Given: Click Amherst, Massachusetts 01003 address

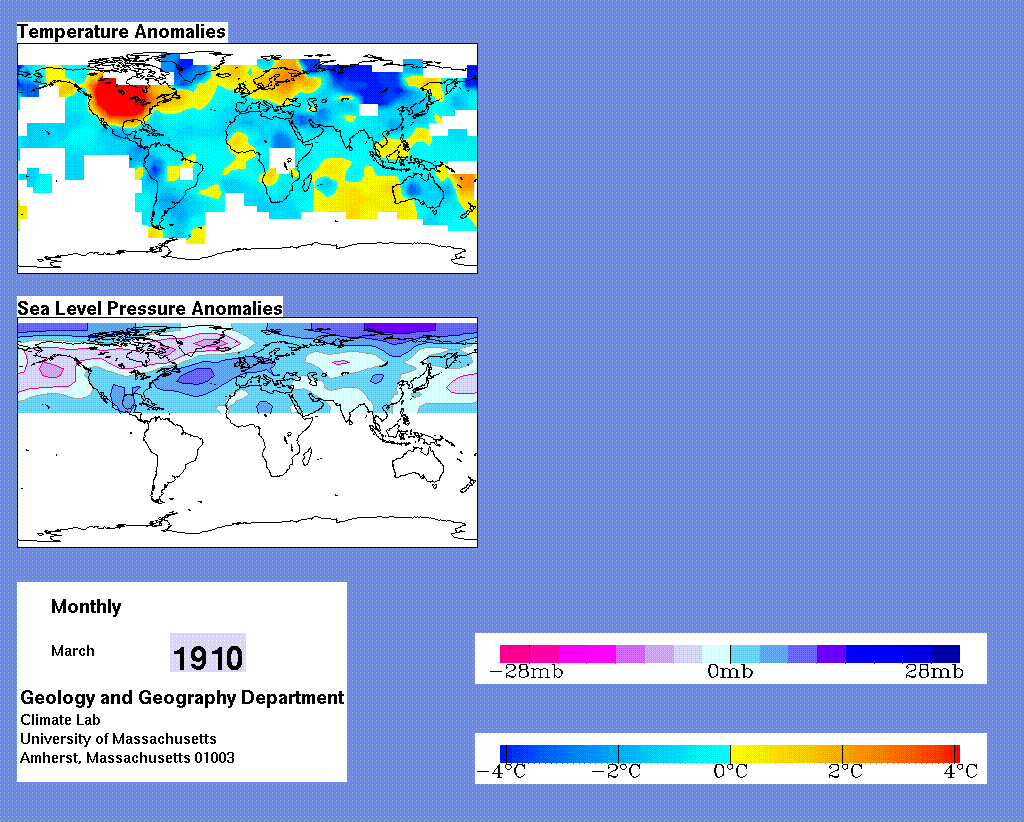Looking at the screenshot, I should click(127, 758).
